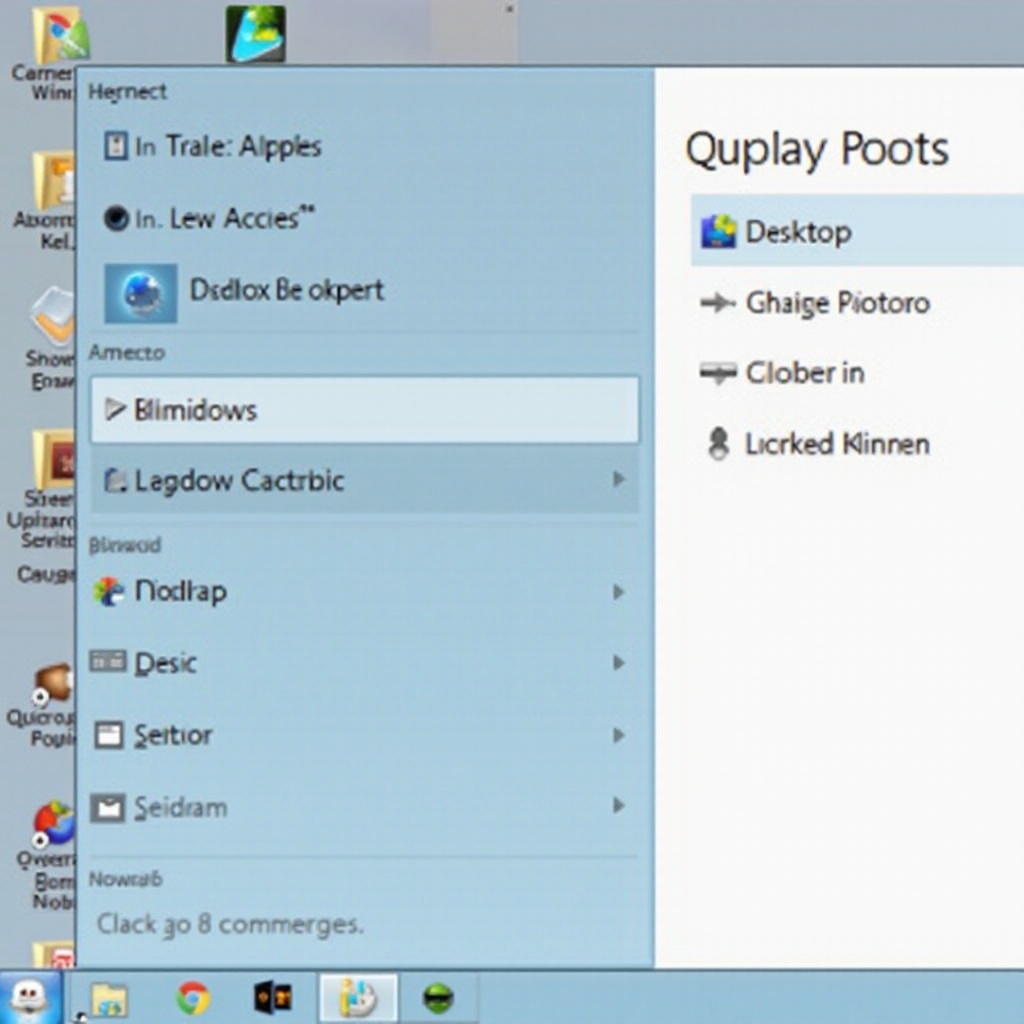Select the Blimidows menu entry

(x=364, y=410)
